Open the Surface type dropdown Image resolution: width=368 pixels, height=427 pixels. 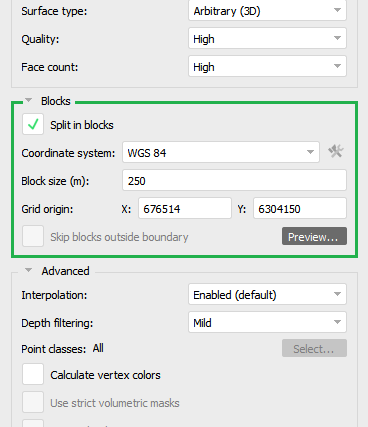tap(267, 11)
